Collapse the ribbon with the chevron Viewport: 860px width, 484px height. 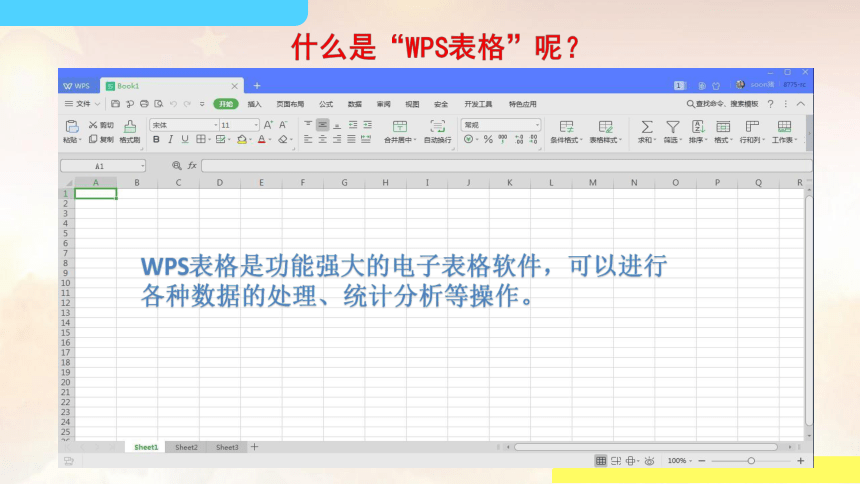(801, 104)
